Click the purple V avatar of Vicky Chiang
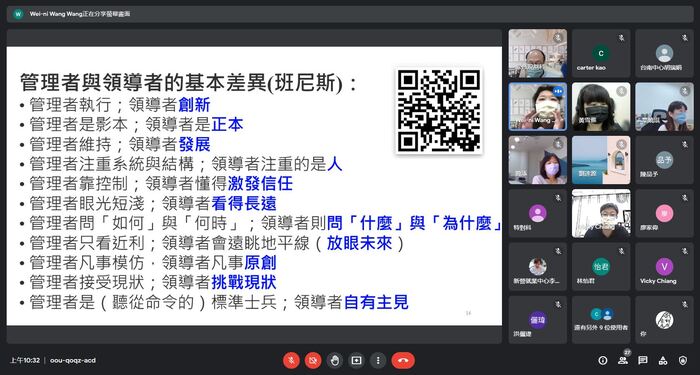 click(x=664, y=267)
